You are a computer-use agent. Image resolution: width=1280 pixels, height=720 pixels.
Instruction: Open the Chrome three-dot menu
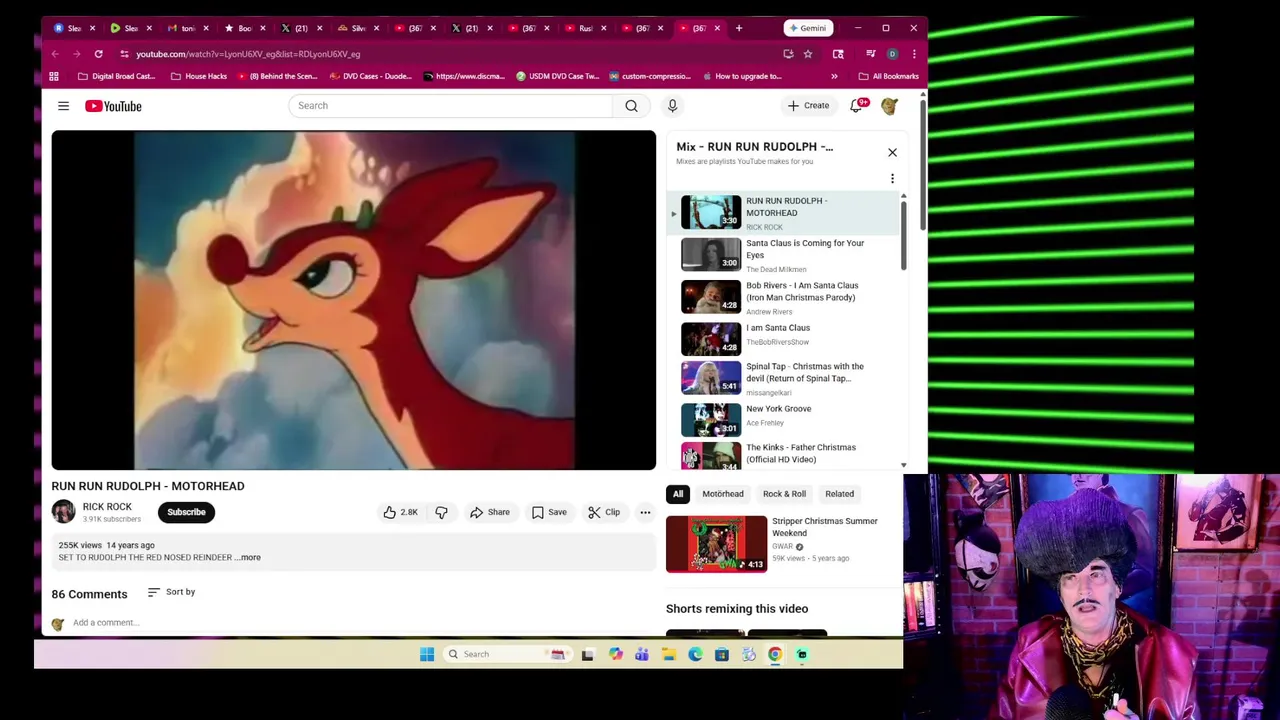pyautogui.click(x=913, y=54)
